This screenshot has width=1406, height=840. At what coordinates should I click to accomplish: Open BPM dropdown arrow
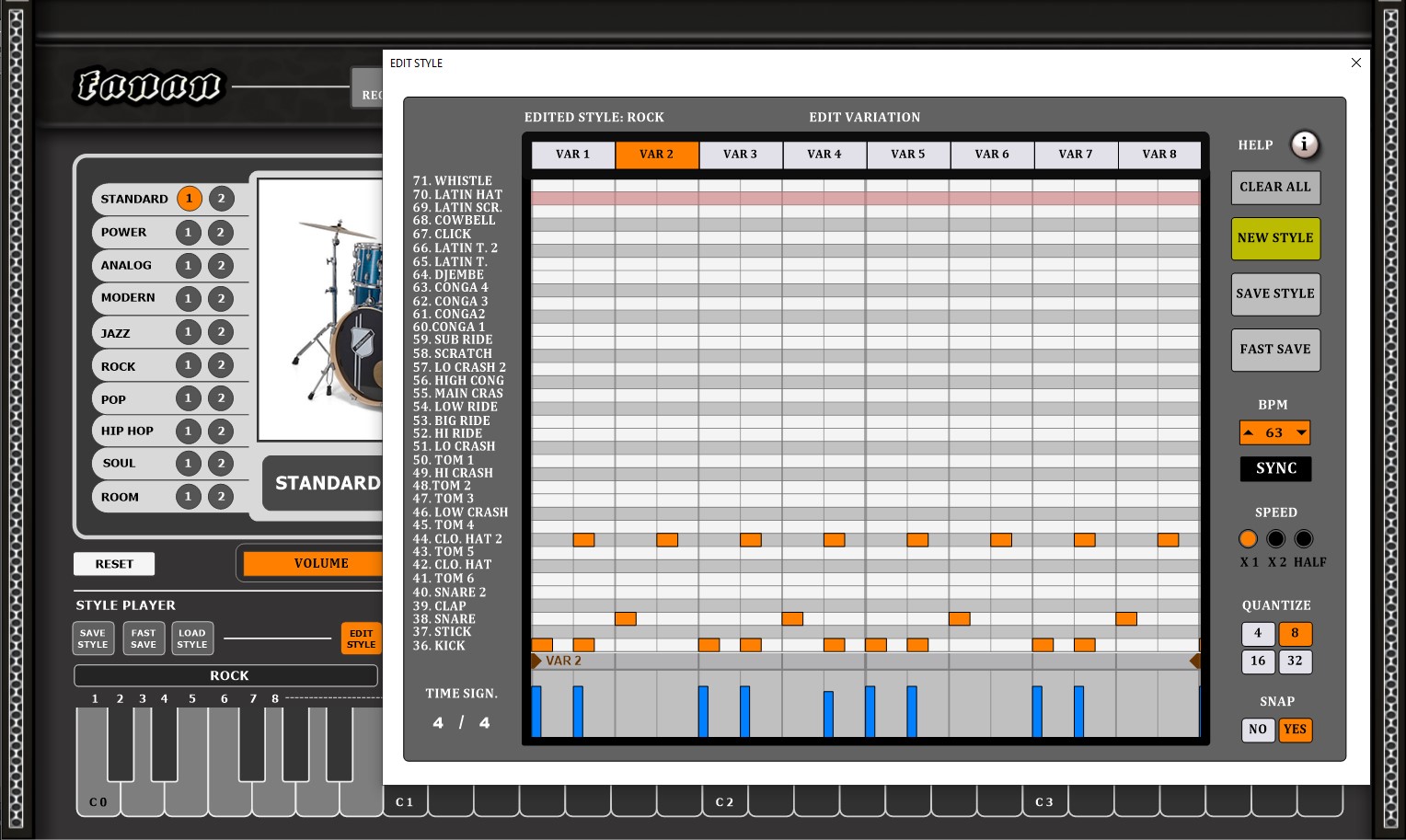point(1301,432)
